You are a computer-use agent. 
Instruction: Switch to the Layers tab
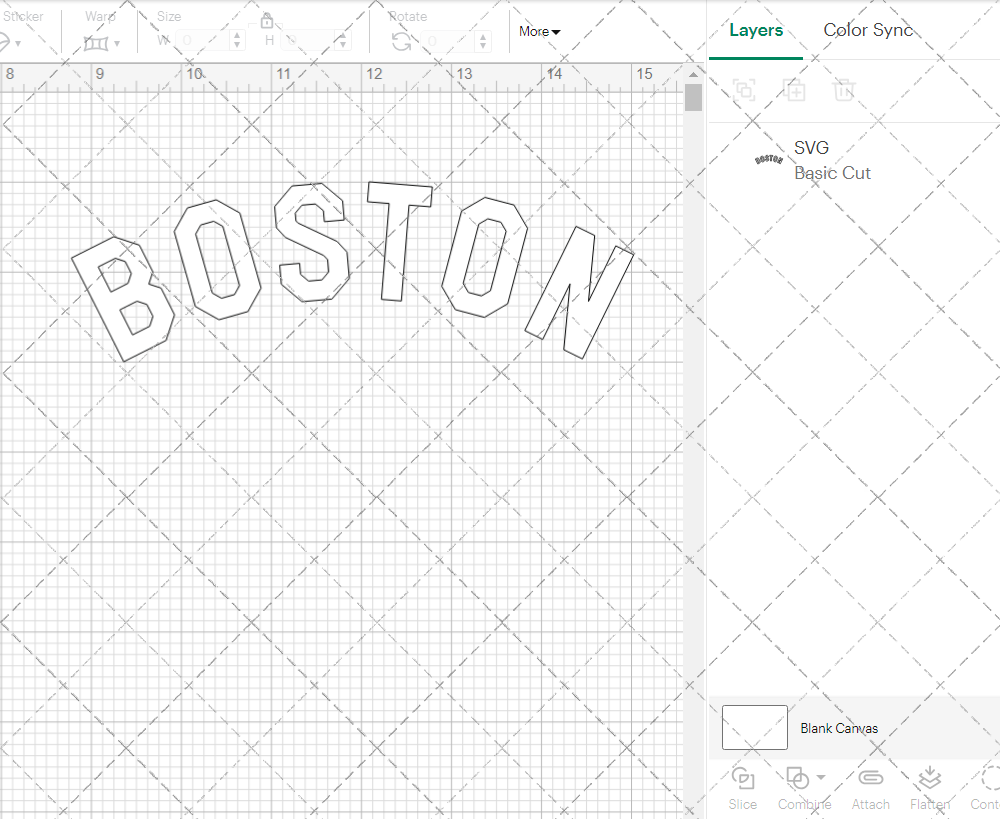click(x=756, y=30)
